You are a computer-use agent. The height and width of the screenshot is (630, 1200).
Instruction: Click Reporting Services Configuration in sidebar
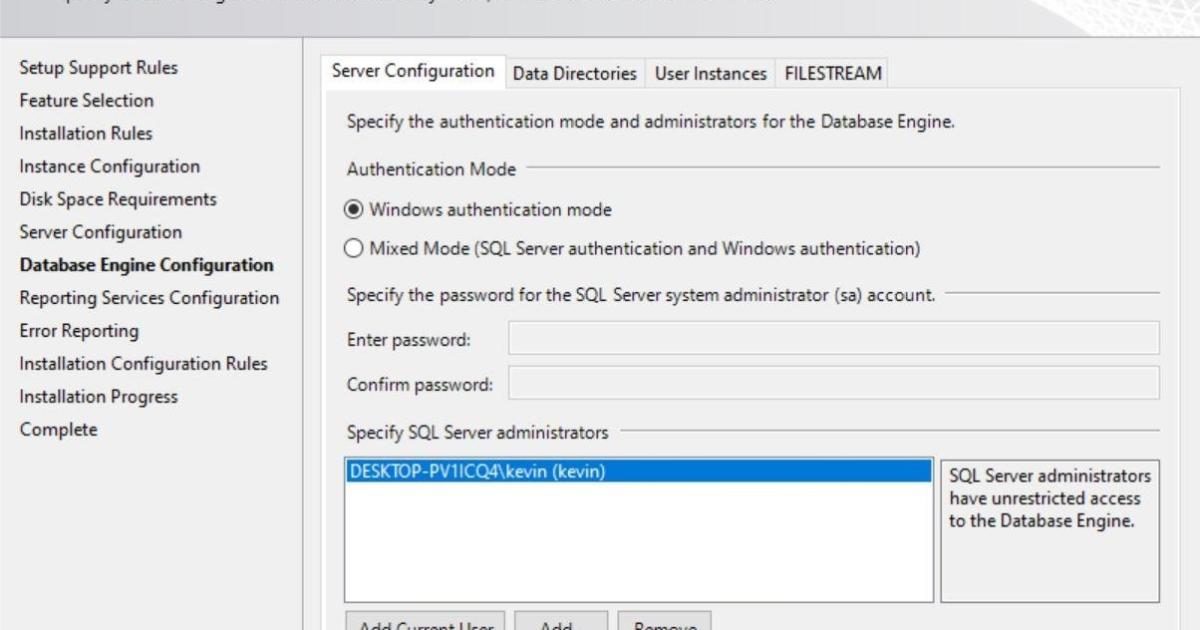tap(150, 298)
